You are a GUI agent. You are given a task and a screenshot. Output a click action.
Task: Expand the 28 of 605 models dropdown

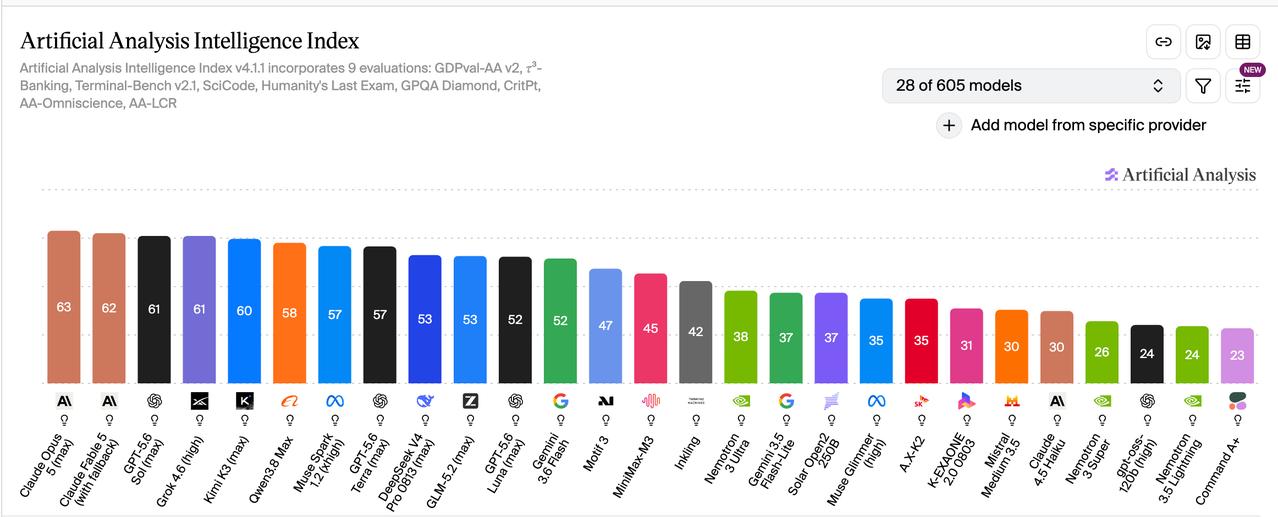coord(1031,86)
